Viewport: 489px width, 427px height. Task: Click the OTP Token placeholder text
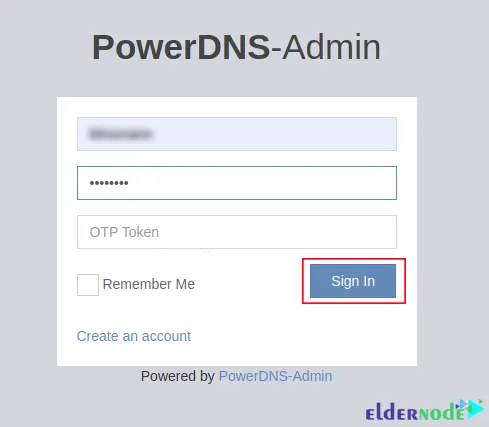click(124, 232)
